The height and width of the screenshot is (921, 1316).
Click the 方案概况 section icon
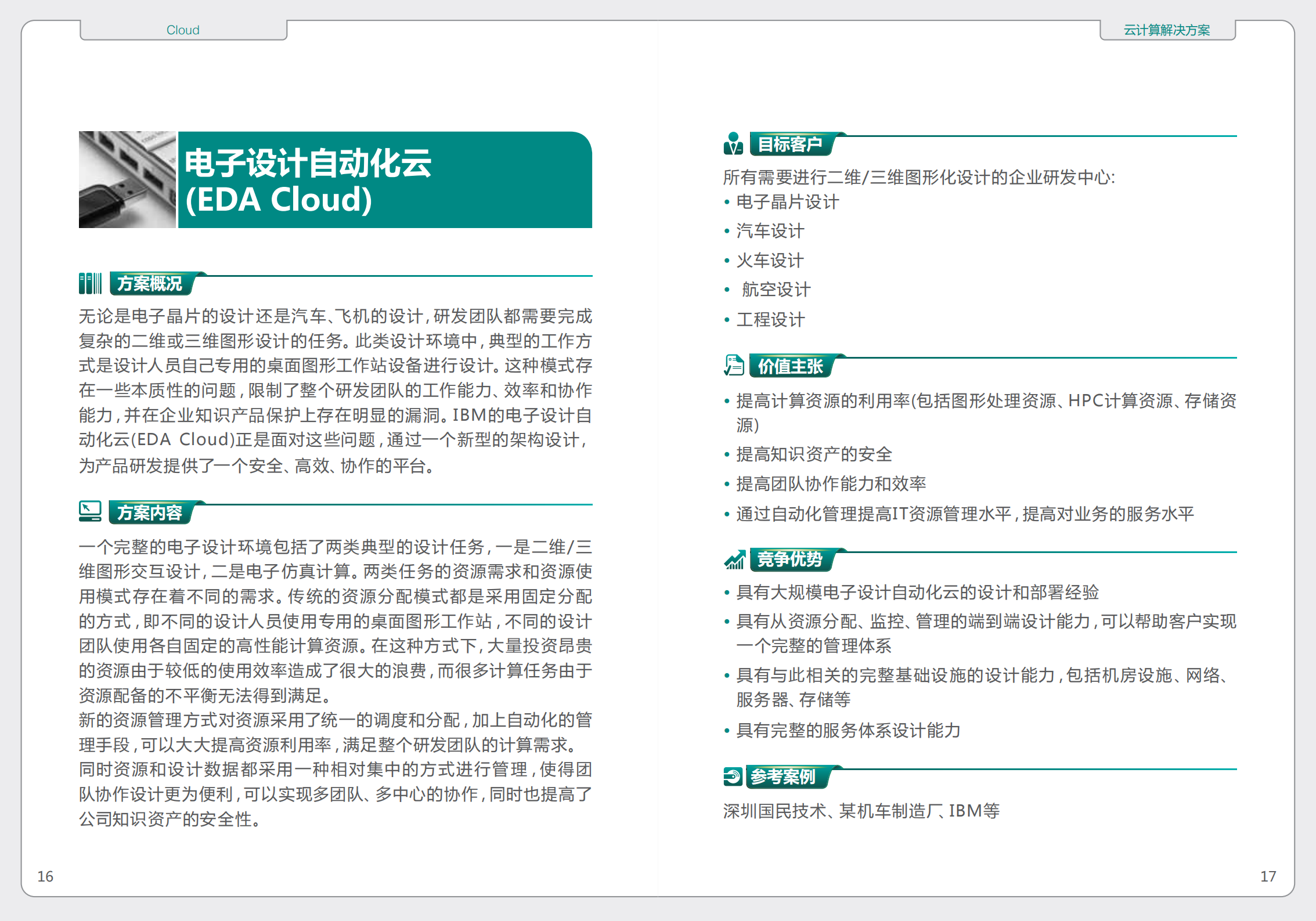tap(90, 284)
